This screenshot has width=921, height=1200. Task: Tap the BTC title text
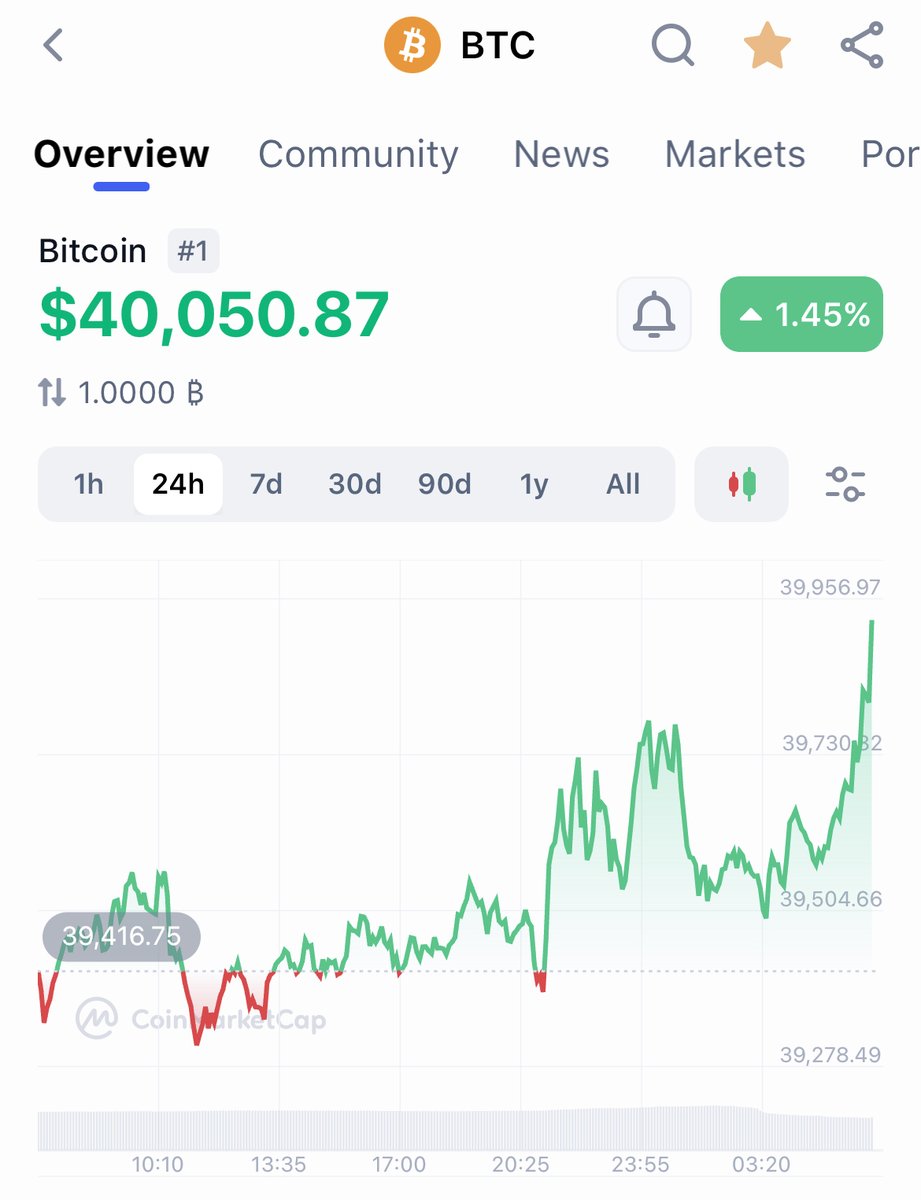[x=498, y=45]
